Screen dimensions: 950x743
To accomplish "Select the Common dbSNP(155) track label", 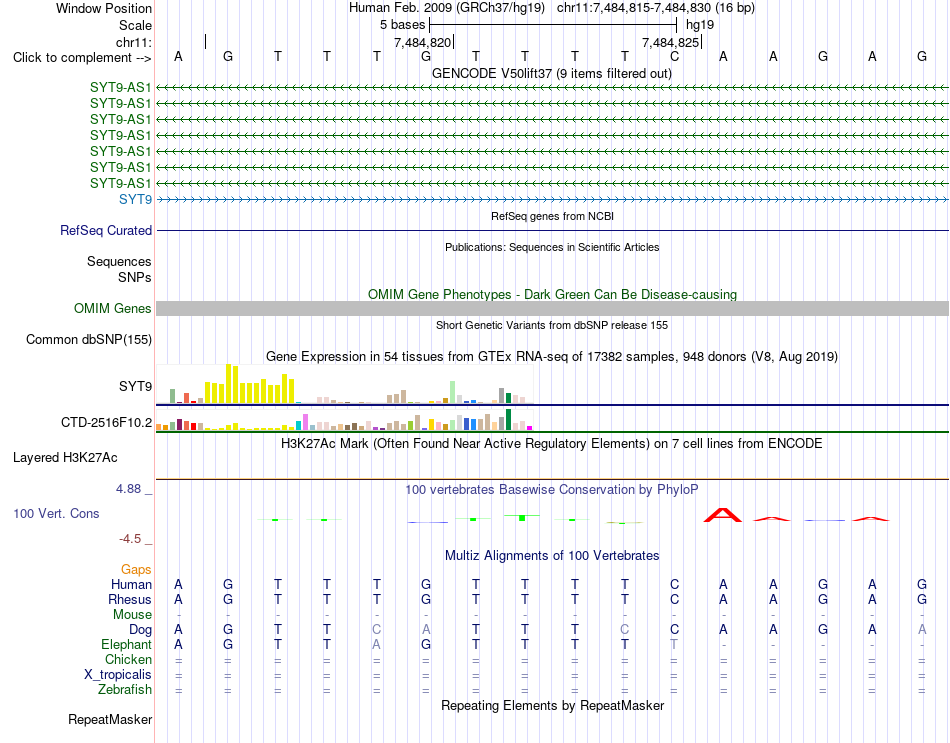I will tap(89, 339).
